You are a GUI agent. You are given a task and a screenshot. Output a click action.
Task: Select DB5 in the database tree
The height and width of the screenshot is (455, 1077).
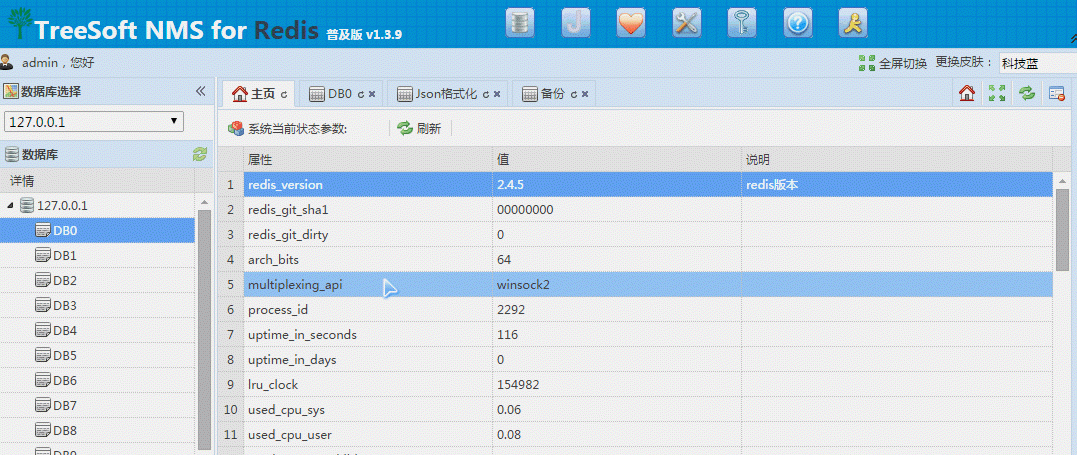[97, 355]
